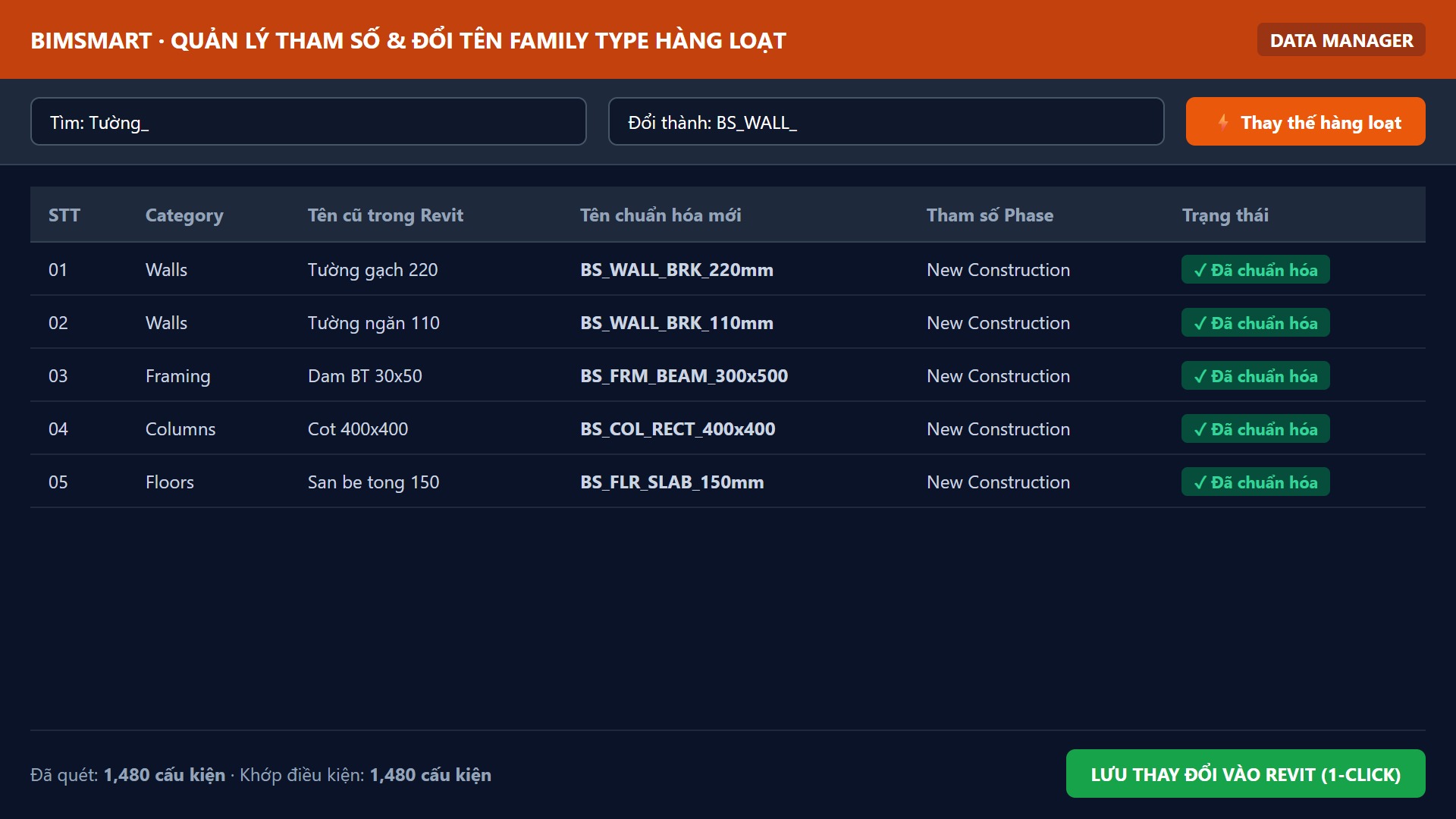The image size is (1456, 819).
Task: Click the 'Tên cũ trong Revit' column header
Action: coord(385,215)
